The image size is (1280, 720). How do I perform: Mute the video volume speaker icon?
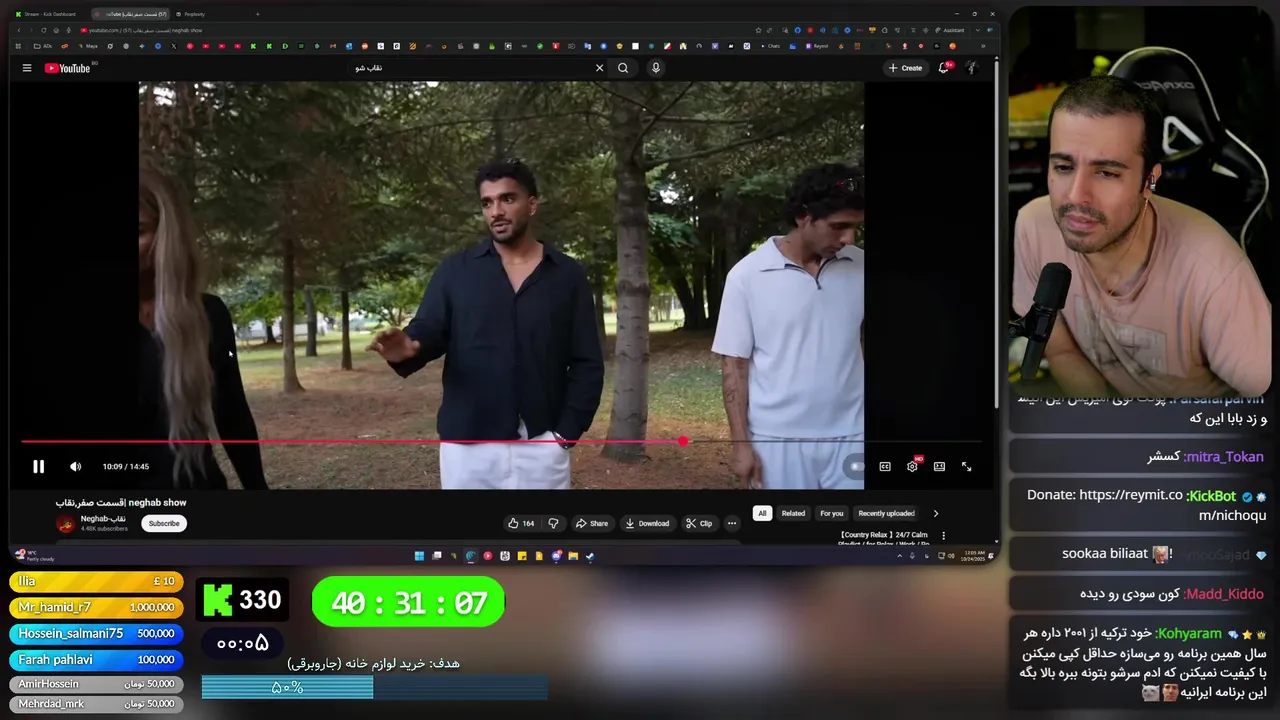(75, 466)
